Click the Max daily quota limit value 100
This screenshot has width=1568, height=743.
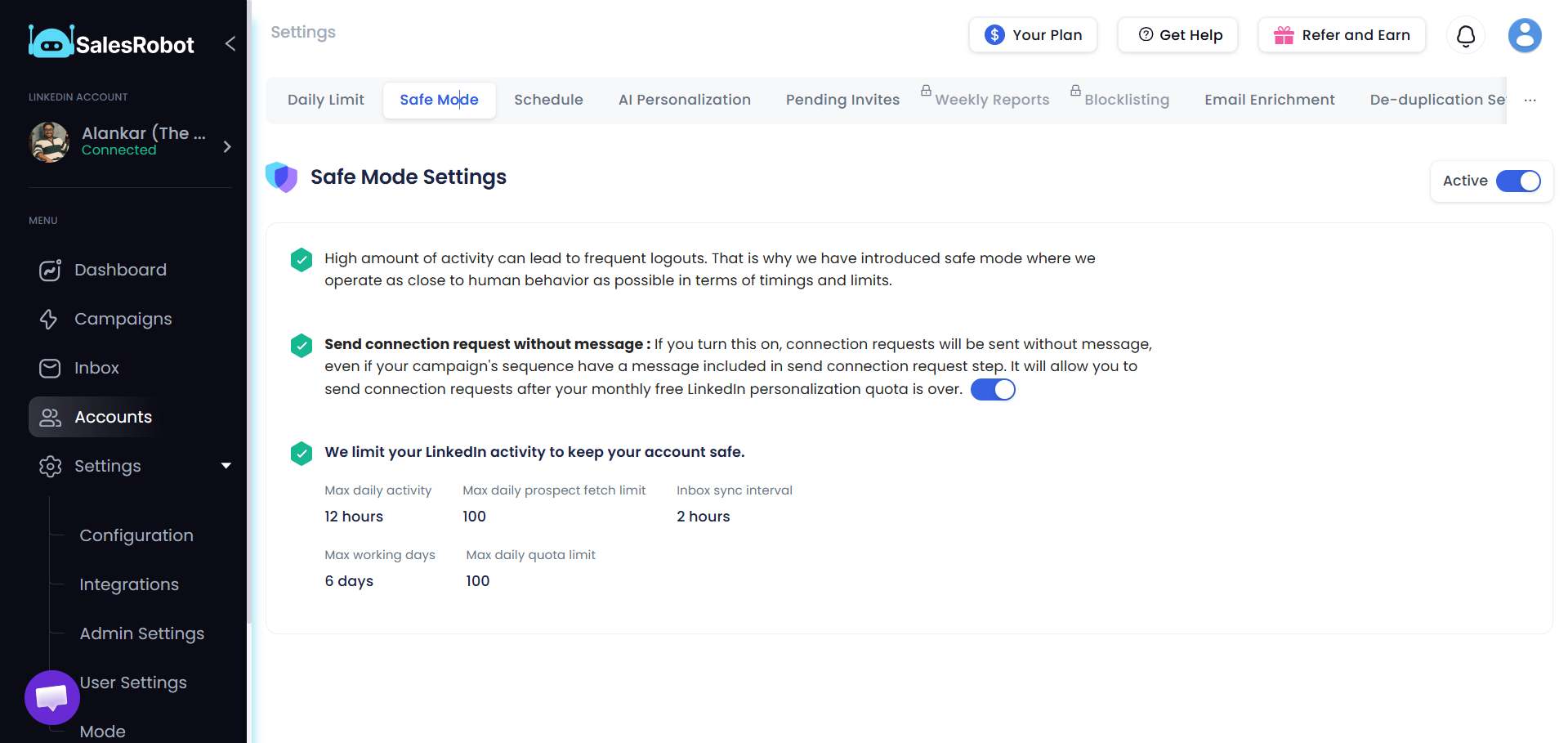[478, 581]
